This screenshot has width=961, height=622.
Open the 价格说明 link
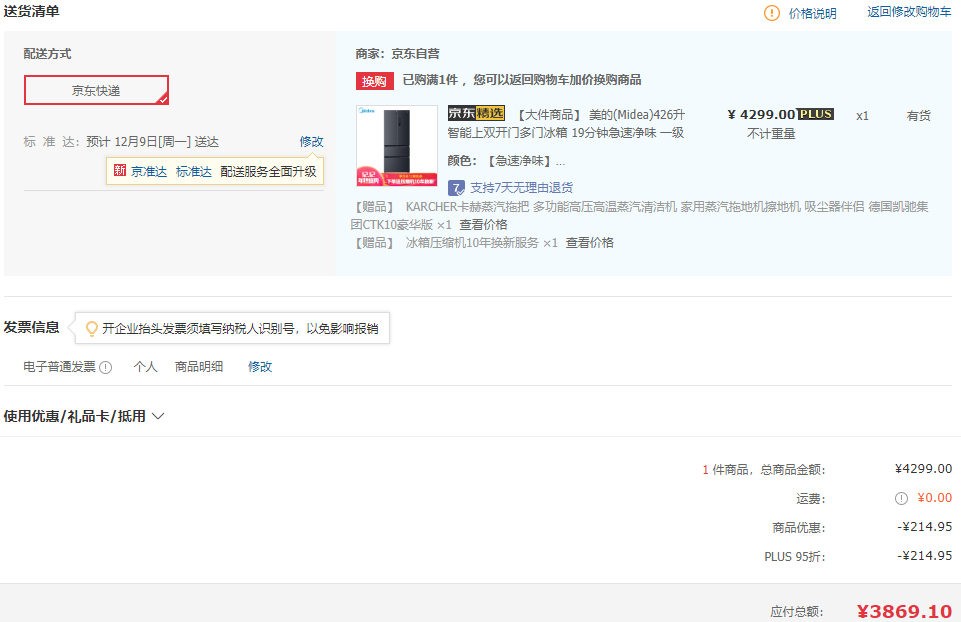tap(812, 13)
